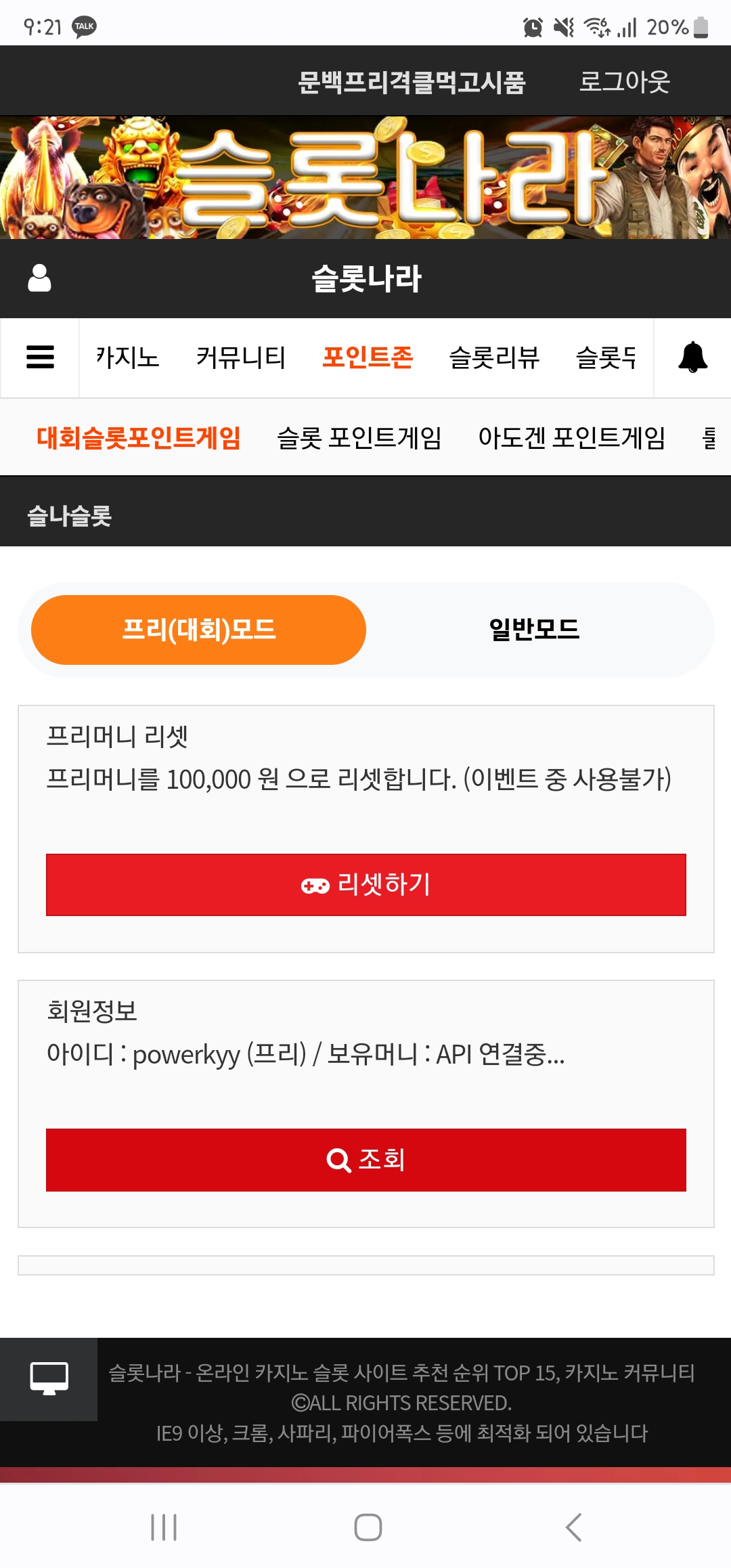Tap the 로그아웃 link
The width and height of the screenshot is (731, 1568).
point(624,81)
